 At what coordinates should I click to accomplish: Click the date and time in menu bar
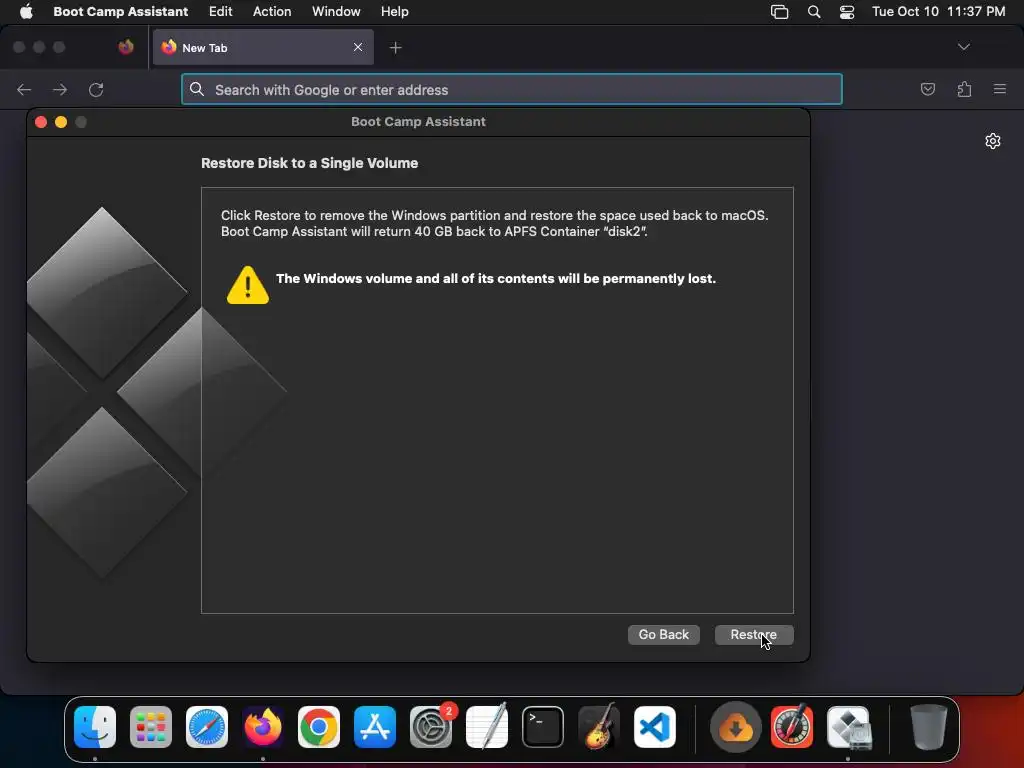click(x=938, y=12)
